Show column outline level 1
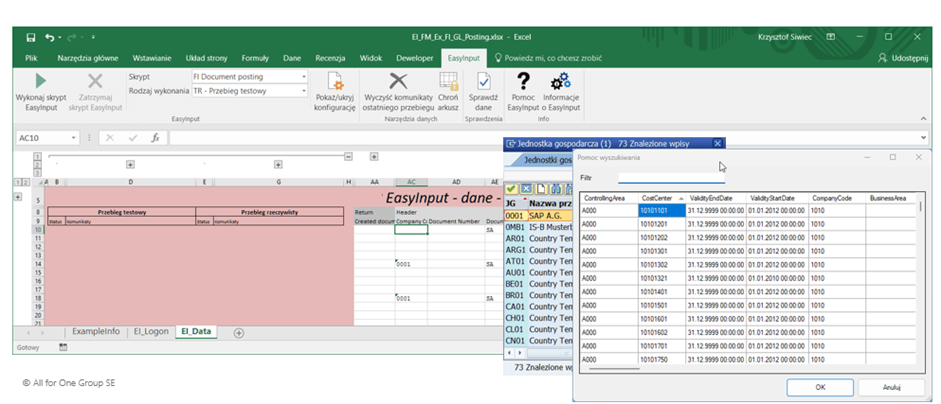This screenshot has width=941, height=404. (x=37, y=156)
